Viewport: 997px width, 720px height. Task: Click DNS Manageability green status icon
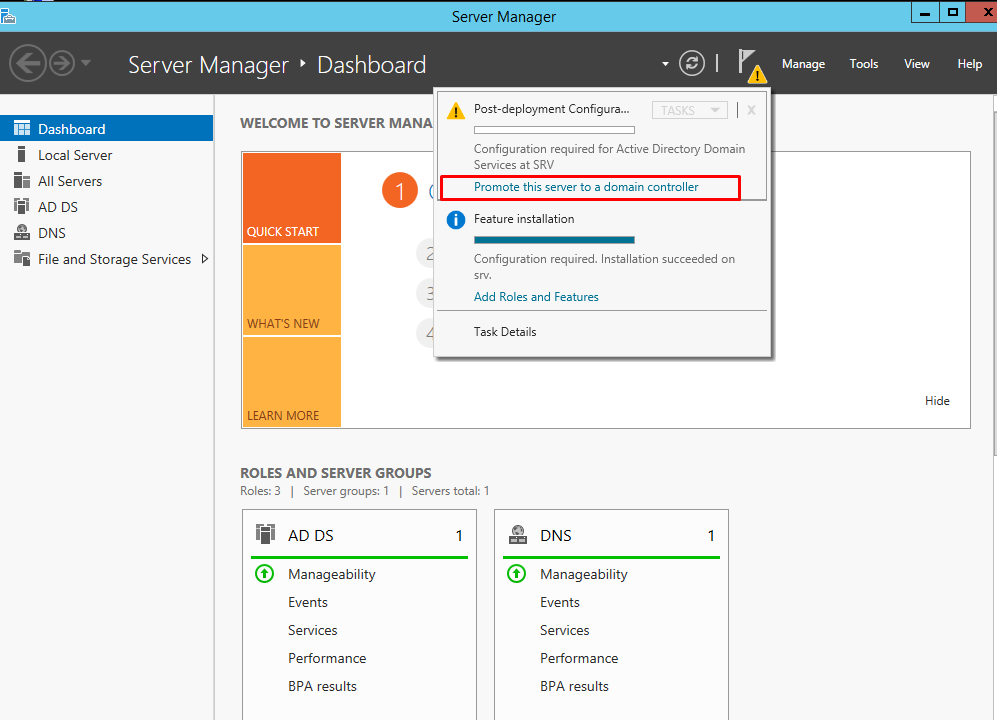(x=516, y=574)
